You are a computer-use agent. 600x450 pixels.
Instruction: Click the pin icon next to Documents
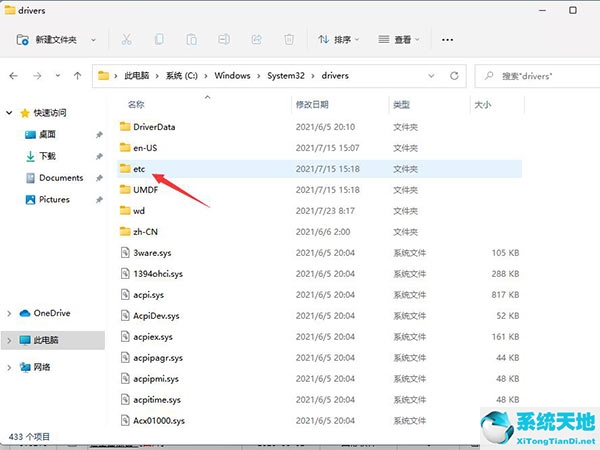pyautogui.click(x=99, y=178)
